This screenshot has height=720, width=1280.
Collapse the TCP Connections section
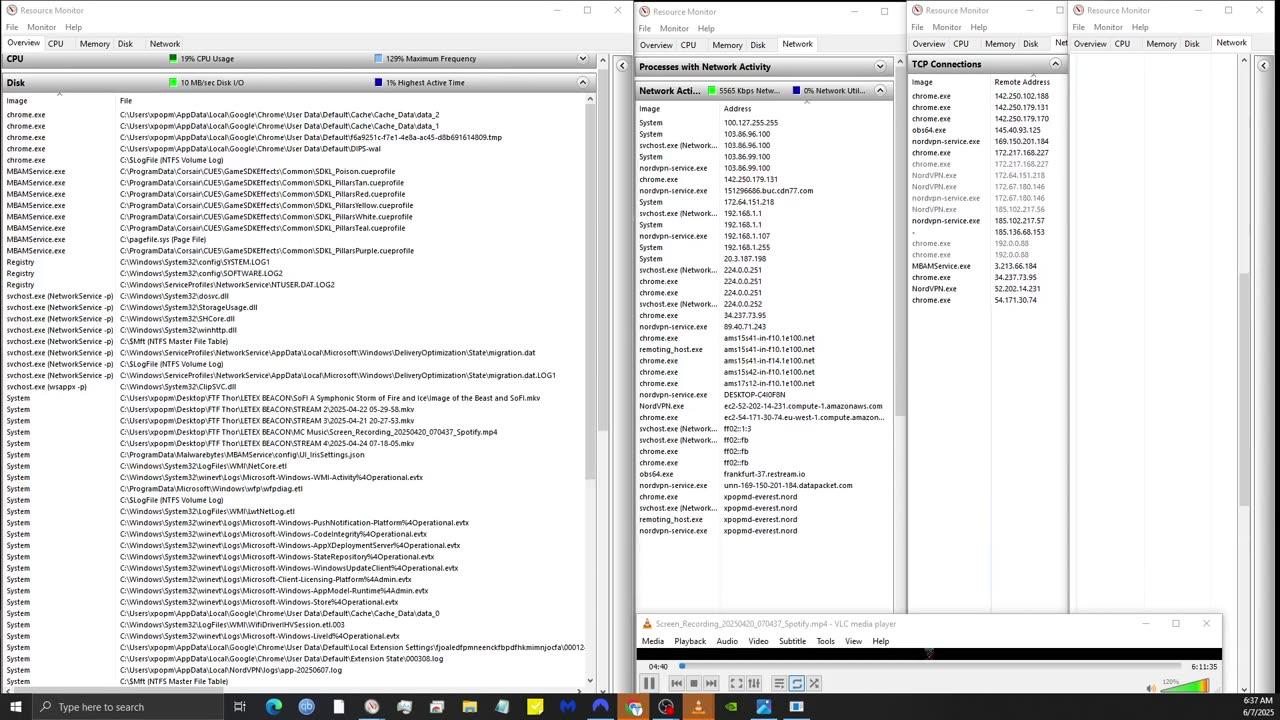pyautogui.click(x=1055, y=64)
